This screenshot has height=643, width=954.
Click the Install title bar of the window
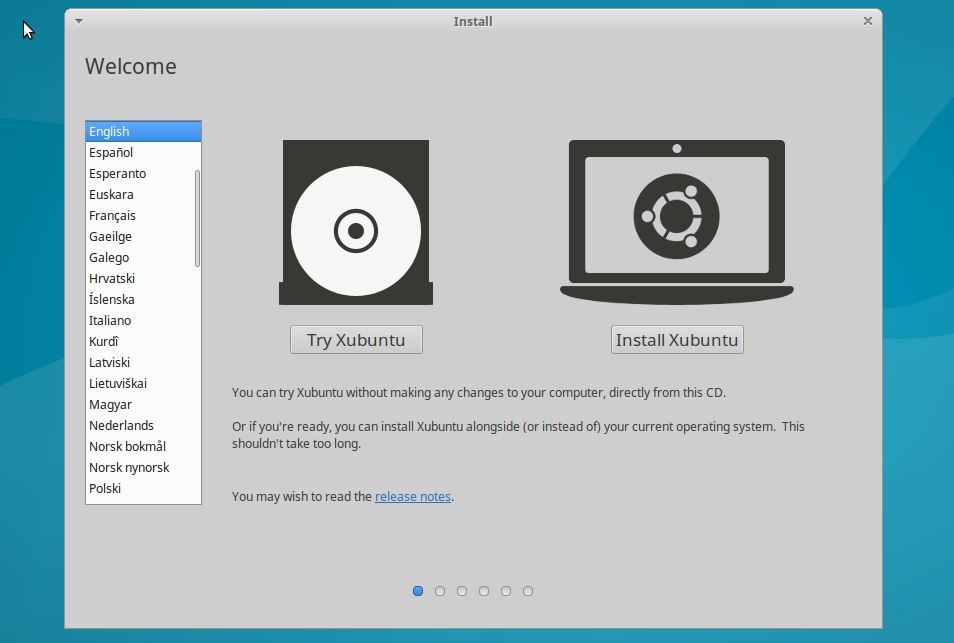pyautogui.click(x=472, y=20)
